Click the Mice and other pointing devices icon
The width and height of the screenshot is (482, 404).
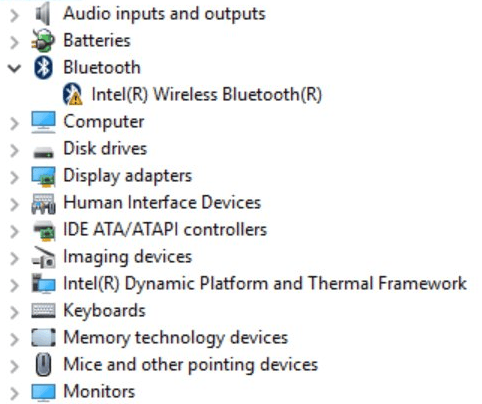coord(43,365)
